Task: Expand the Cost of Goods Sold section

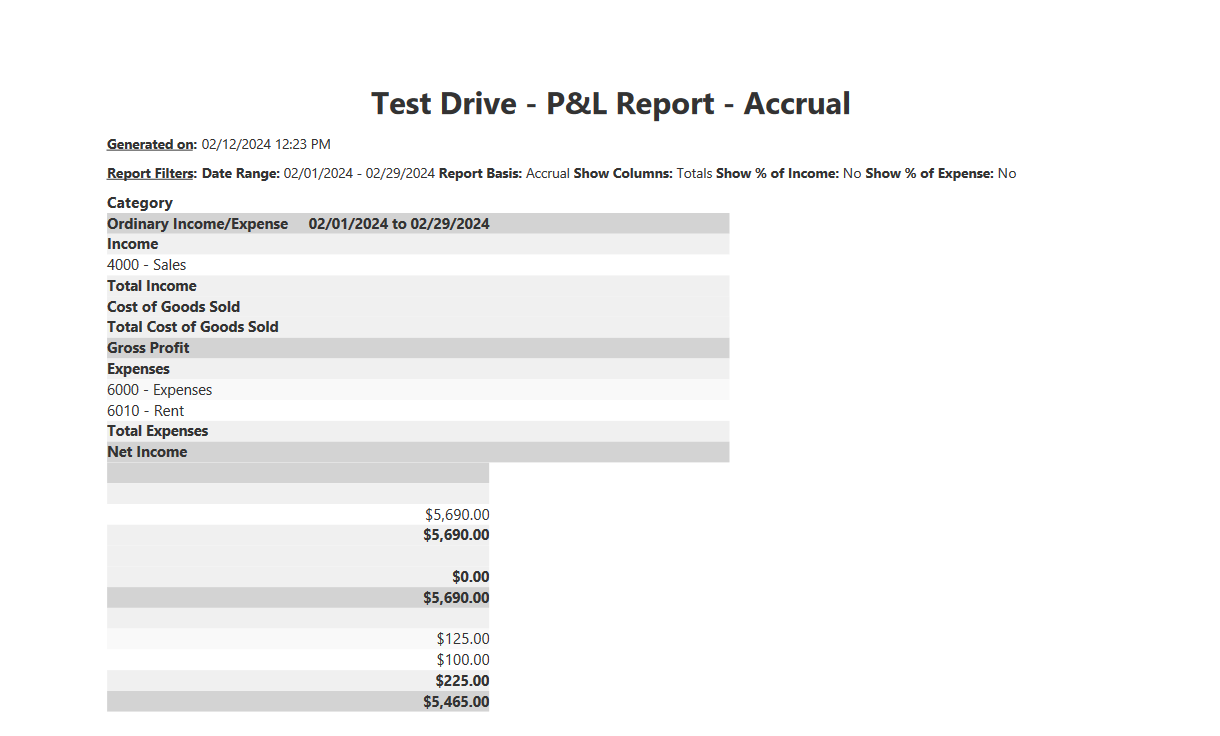Action: [173, 306]
